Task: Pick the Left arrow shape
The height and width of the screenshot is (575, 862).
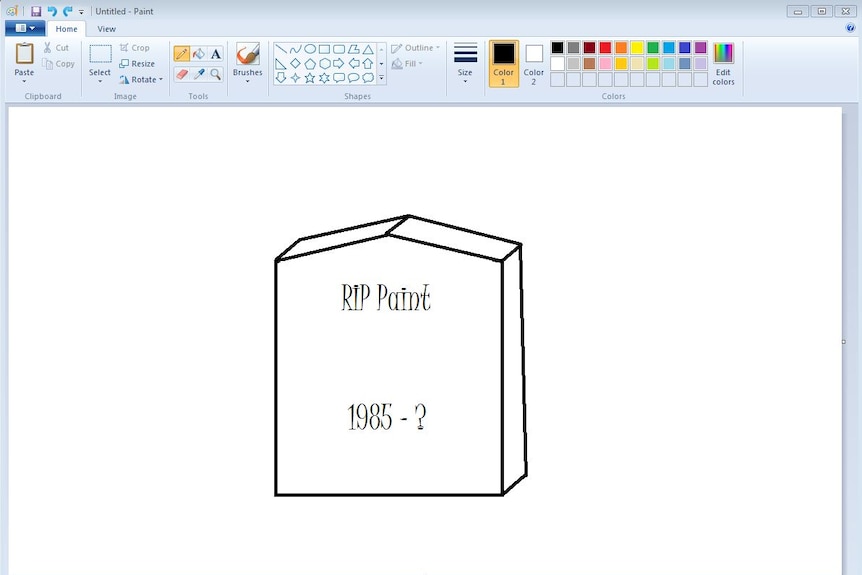Action: click(x=353, y=64)
